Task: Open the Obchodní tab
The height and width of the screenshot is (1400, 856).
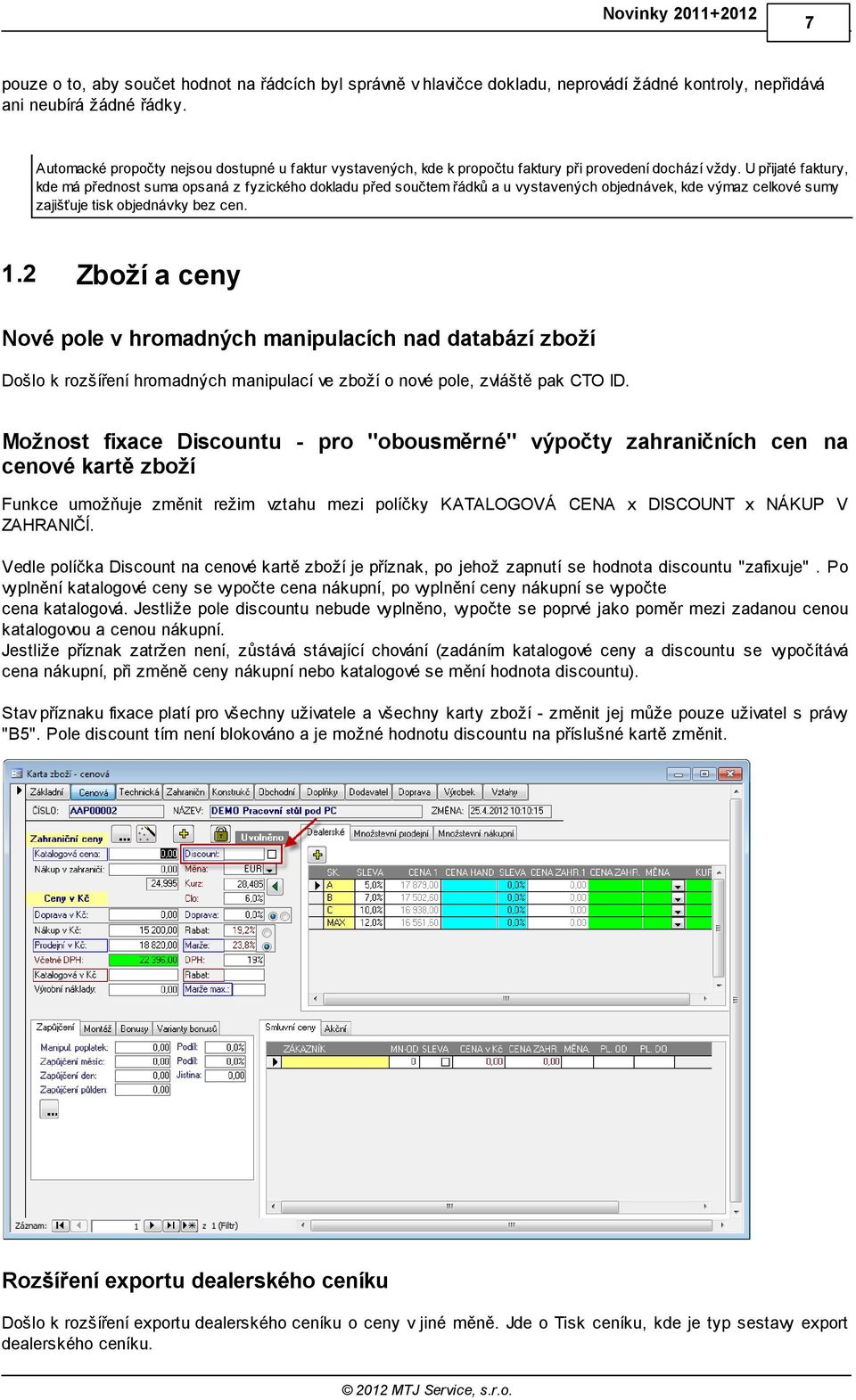Action: pos(276,791)
